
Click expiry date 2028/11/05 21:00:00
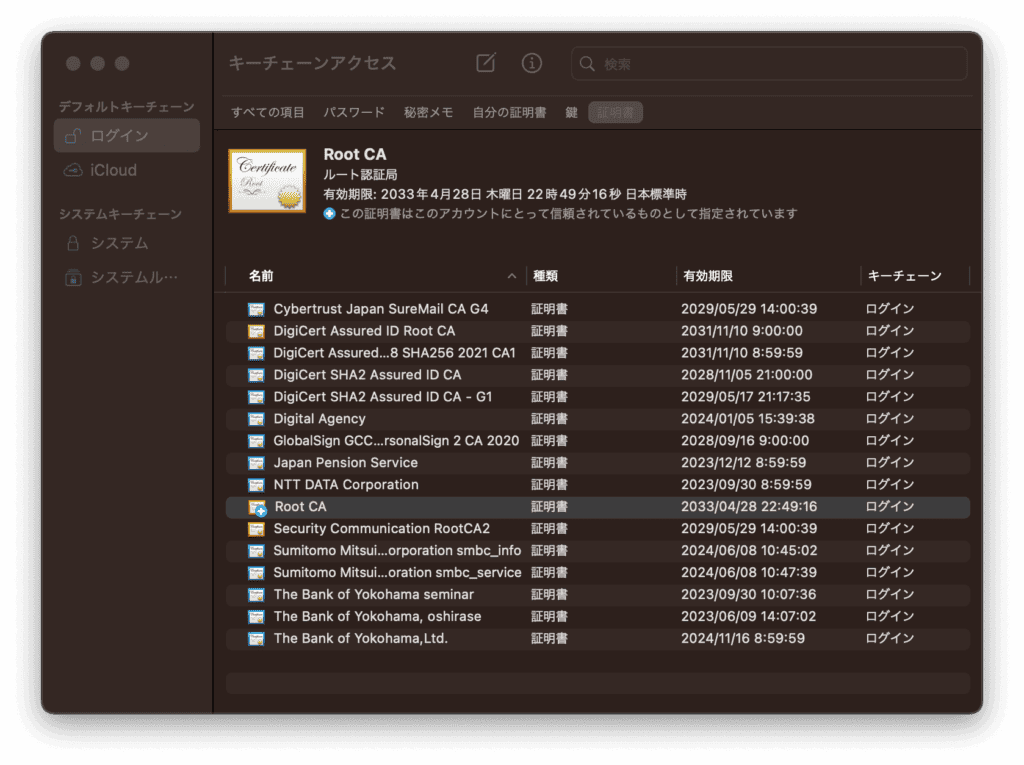(746, 375)
